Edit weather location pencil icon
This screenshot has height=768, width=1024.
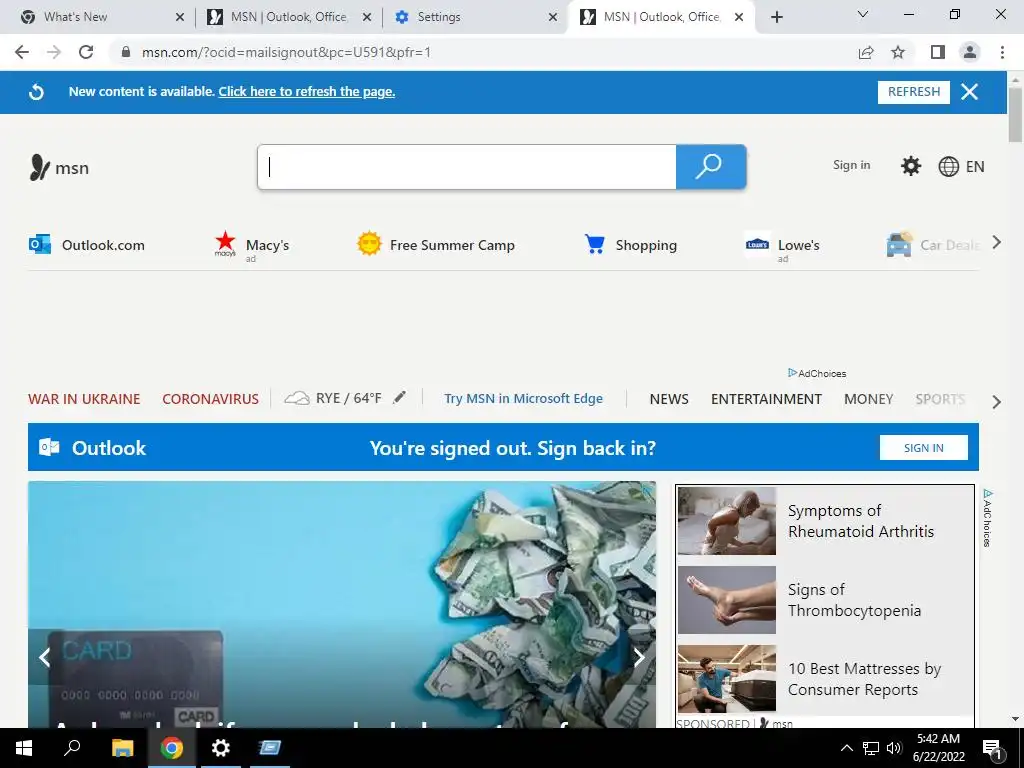click(399, 397)
